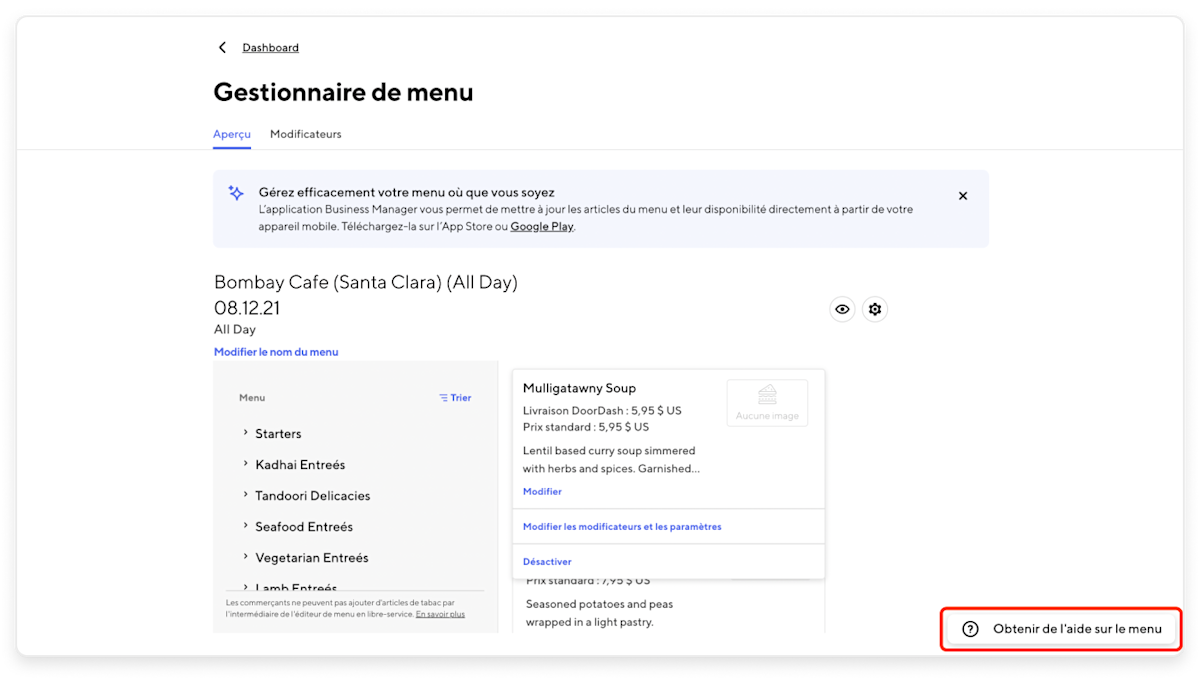Select Kadhai Entreés category
1200x686 pixels.
pos(300,465)
